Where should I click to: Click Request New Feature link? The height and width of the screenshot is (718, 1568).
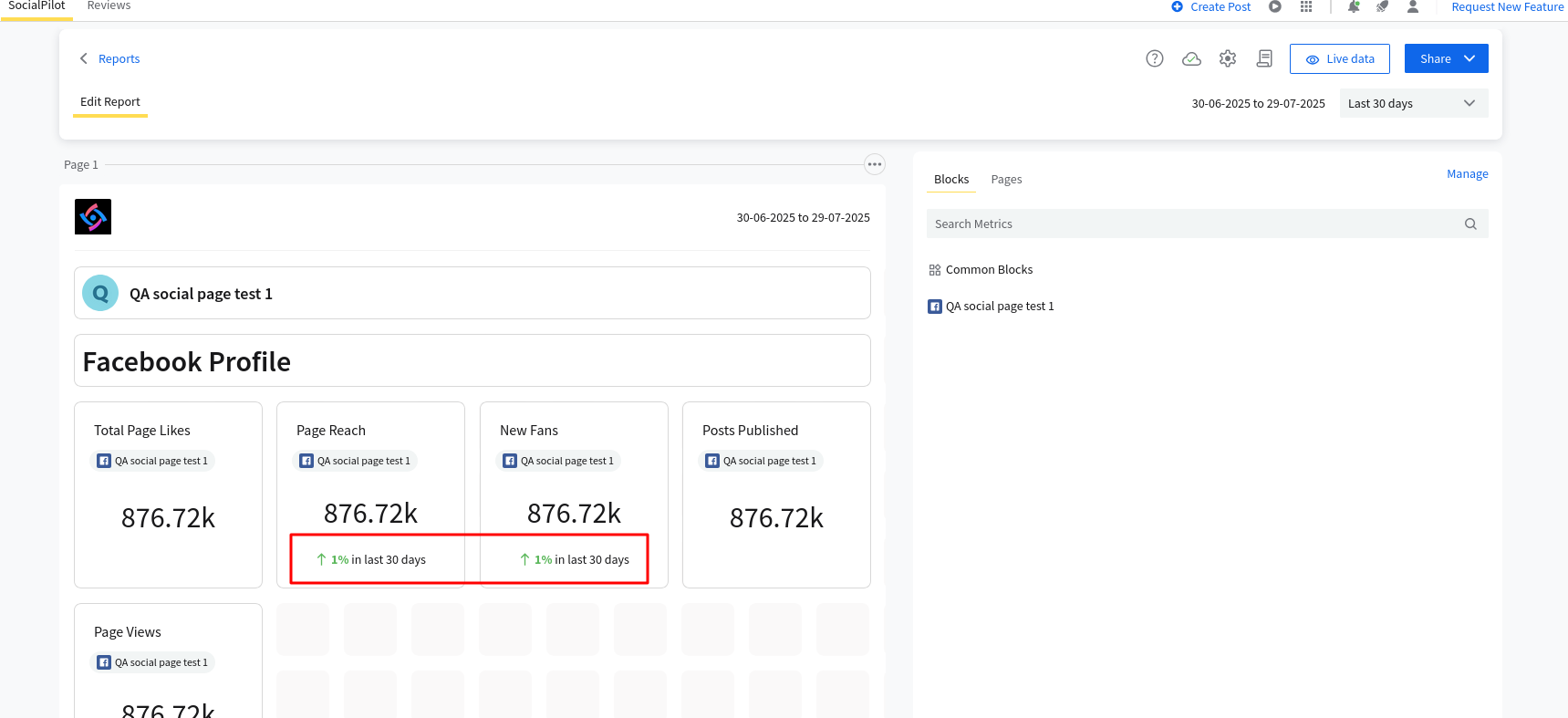click(1508, 6)
